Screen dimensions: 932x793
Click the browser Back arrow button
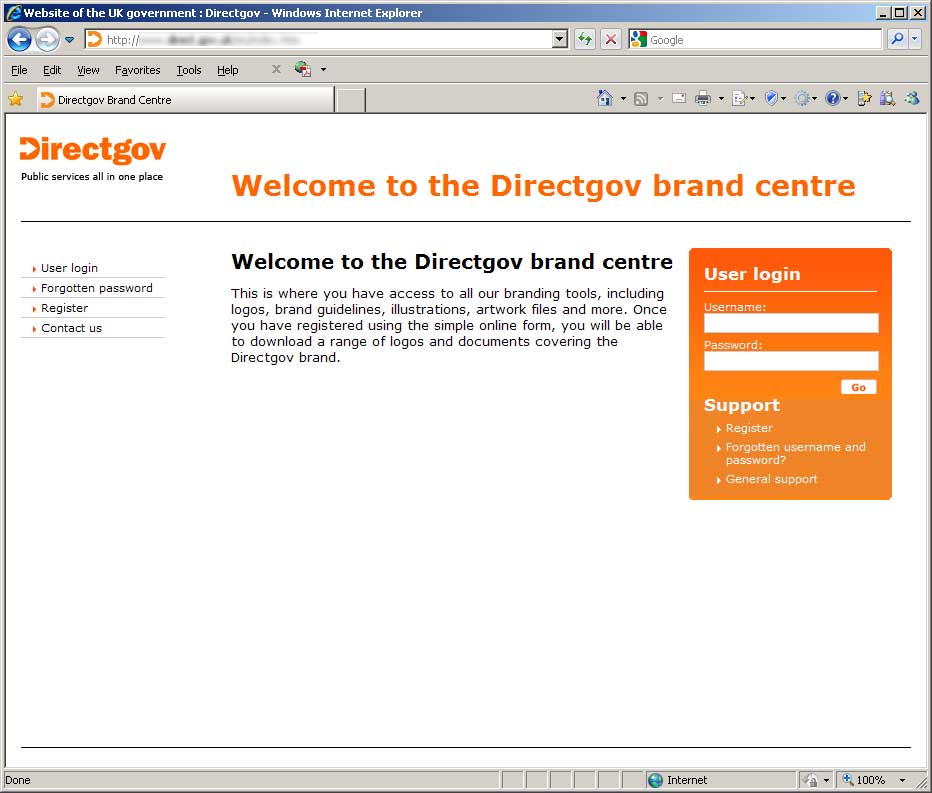[19, 40]
